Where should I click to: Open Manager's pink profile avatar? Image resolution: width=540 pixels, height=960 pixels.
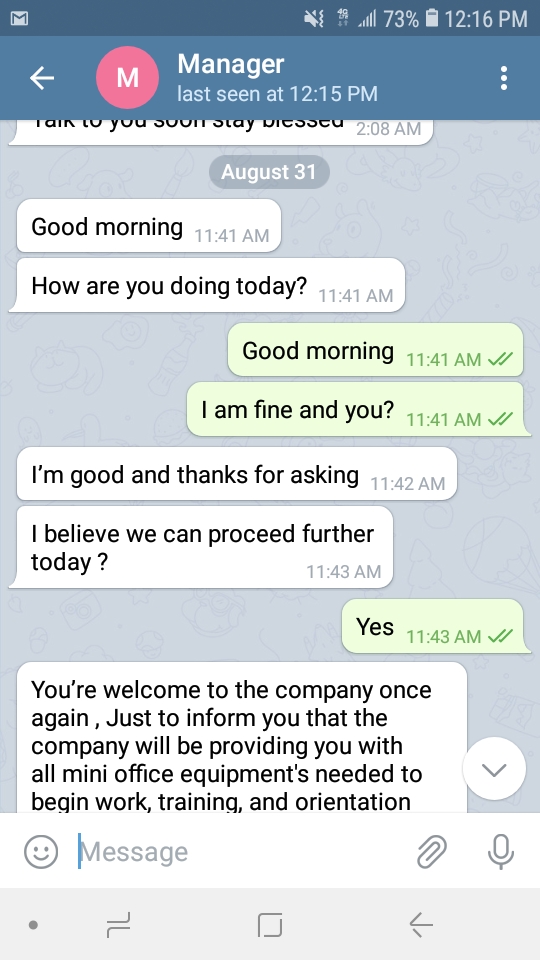127,78
